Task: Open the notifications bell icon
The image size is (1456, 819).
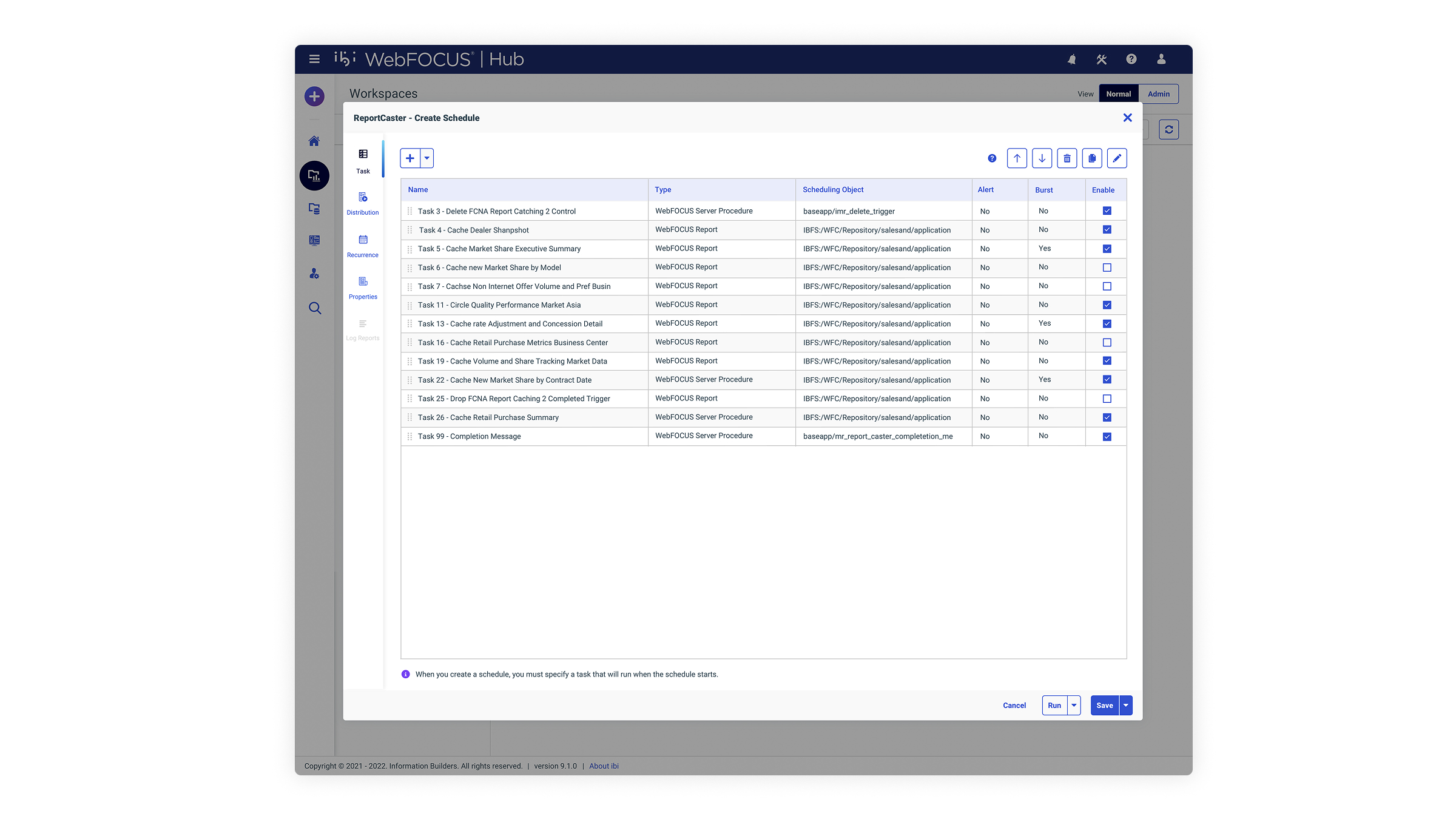Action: (1072, 59)
